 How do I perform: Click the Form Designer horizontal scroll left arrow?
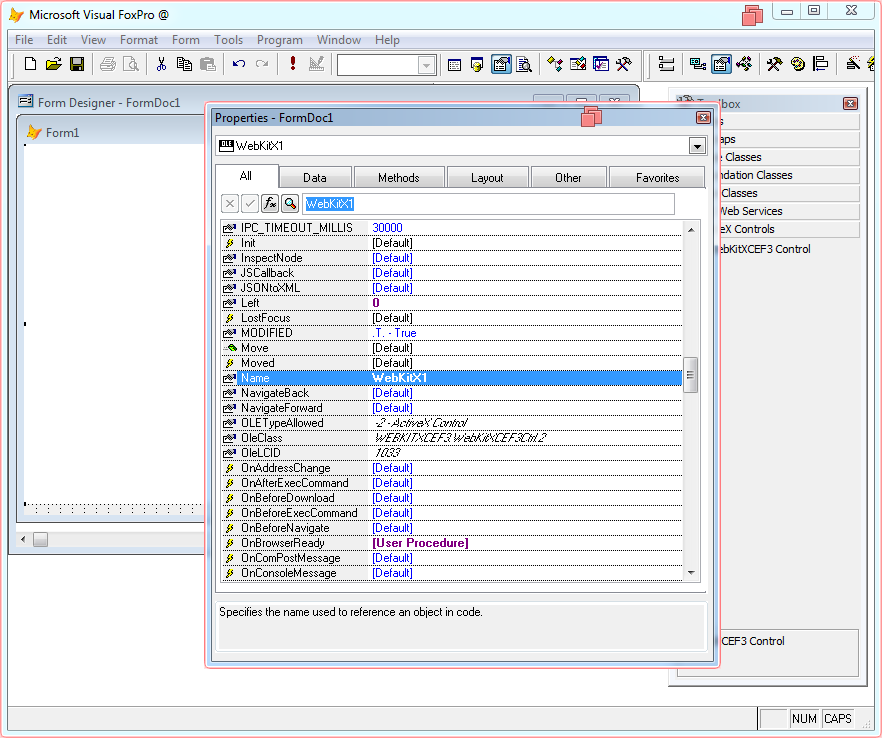(23, 539)
